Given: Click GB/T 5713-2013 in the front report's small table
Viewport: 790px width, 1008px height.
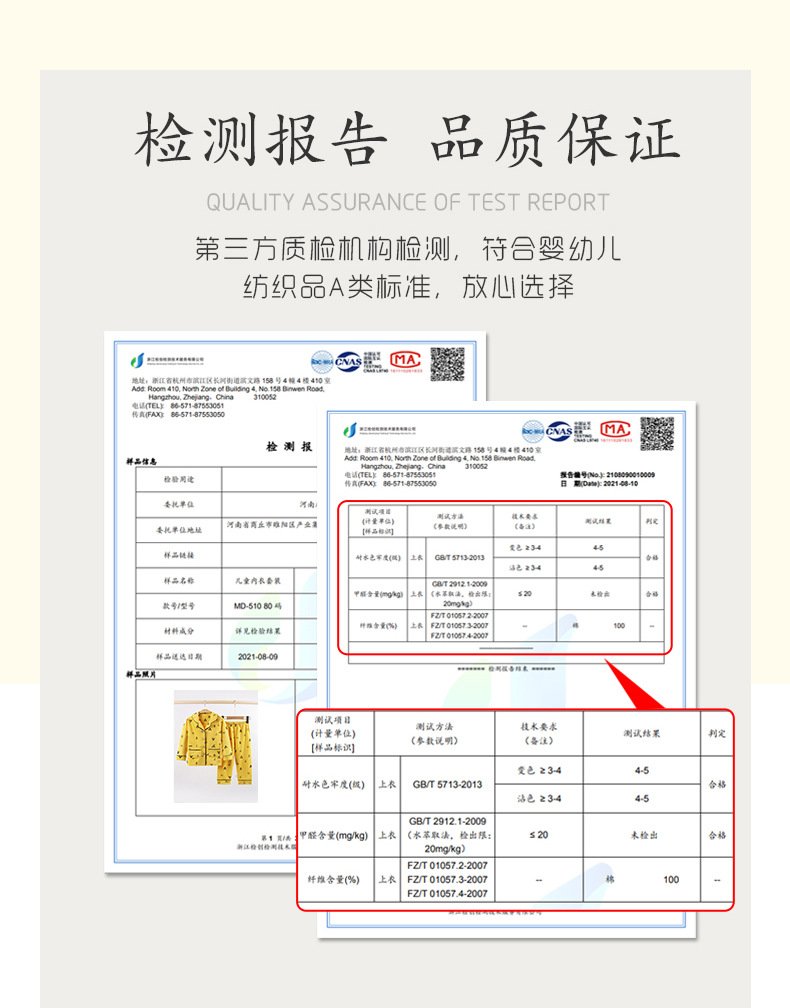Looking at the screenshot, I should [460, 557].
